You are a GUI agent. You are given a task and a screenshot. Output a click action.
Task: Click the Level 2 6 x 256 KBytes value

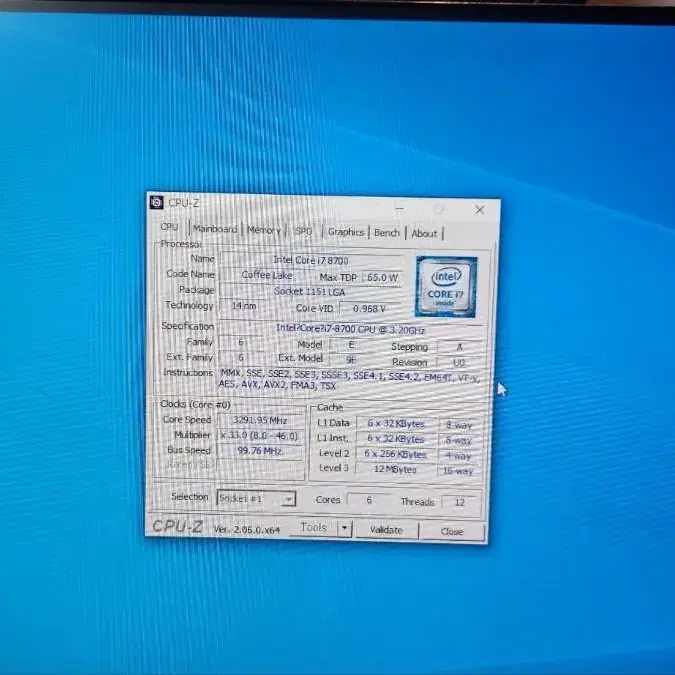(x=396, y=454)
